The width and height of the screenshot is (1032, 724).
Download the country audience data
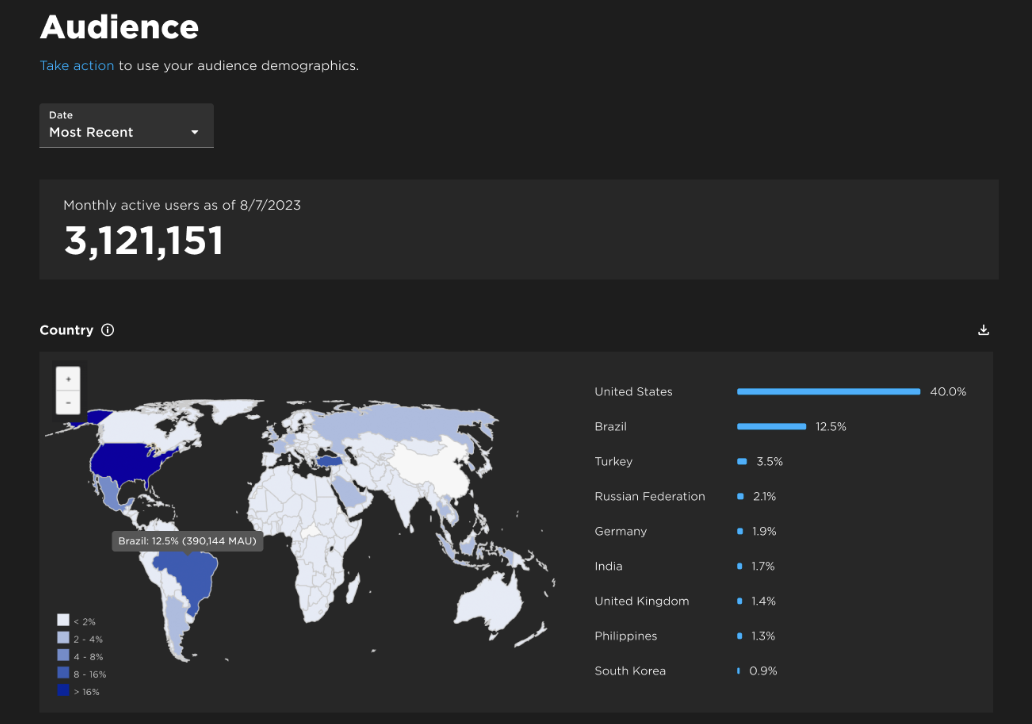983,329
